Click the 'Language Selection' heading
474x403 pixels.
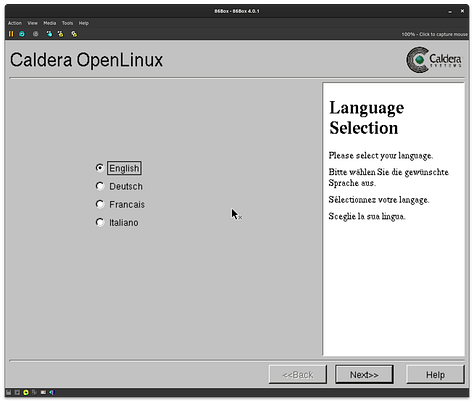367,118
